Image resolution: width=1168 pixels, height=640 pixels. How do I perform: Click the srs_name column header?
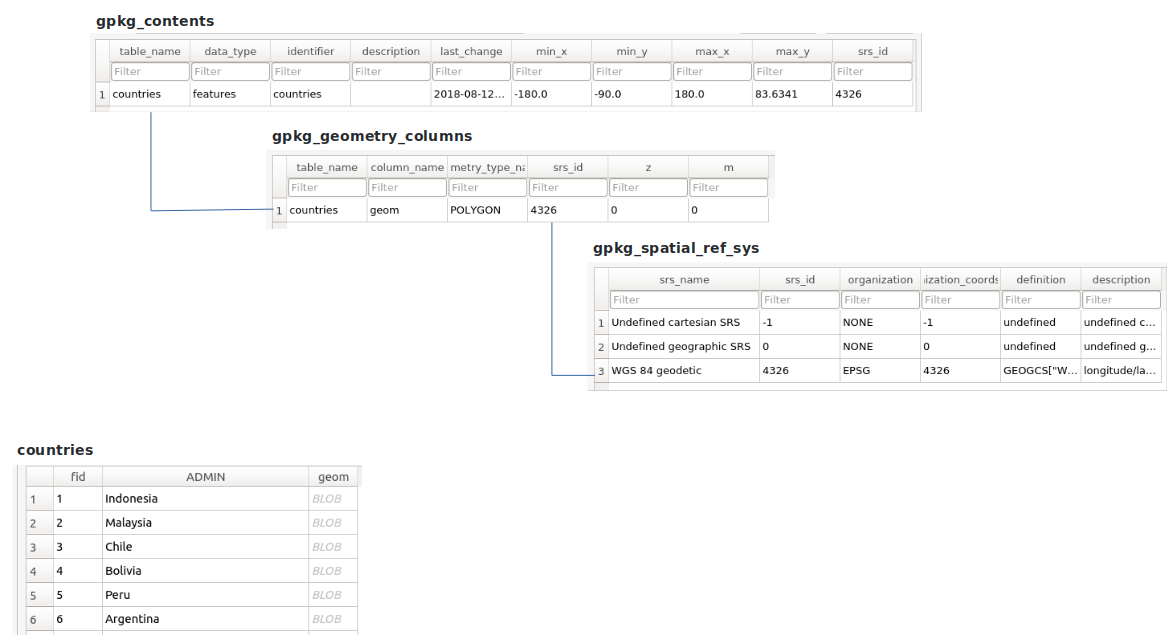(x=684, y=279)
